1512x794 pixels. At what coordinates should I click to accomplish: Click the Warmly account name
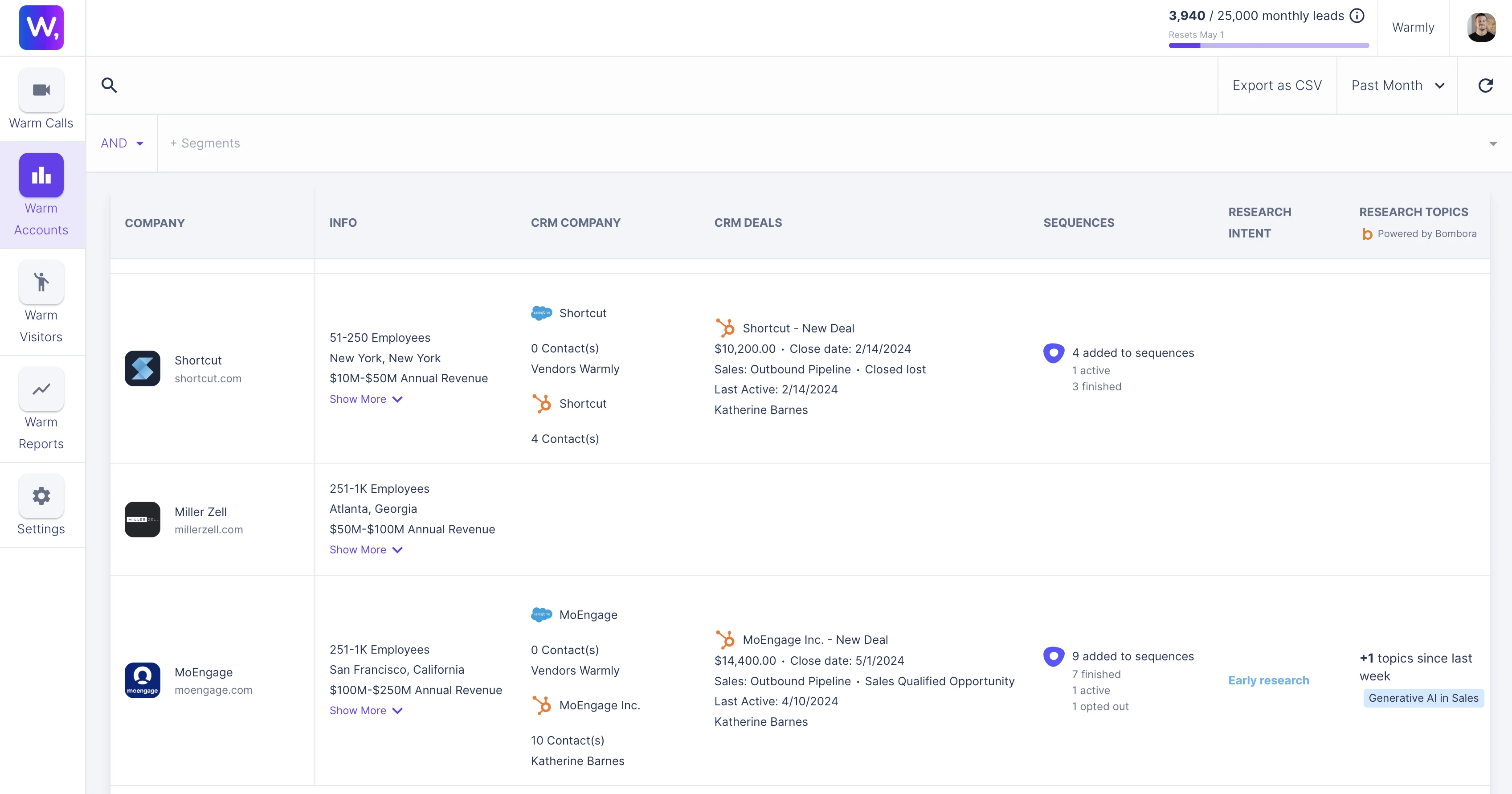click(1413, 28)
